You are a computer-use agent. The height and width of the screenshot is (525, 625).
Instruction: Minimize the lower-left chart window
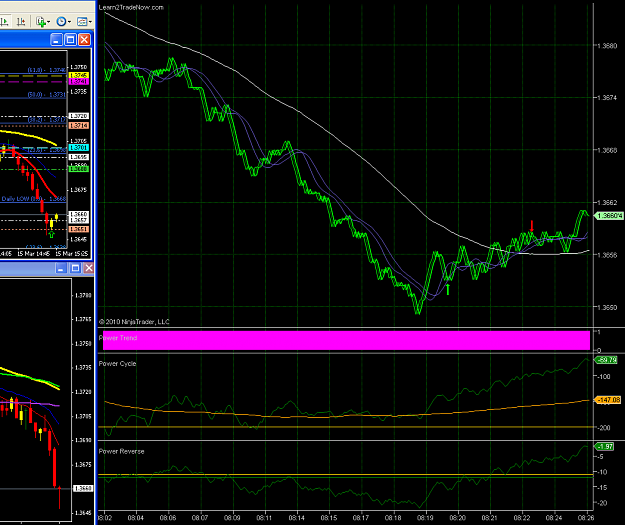61,268
